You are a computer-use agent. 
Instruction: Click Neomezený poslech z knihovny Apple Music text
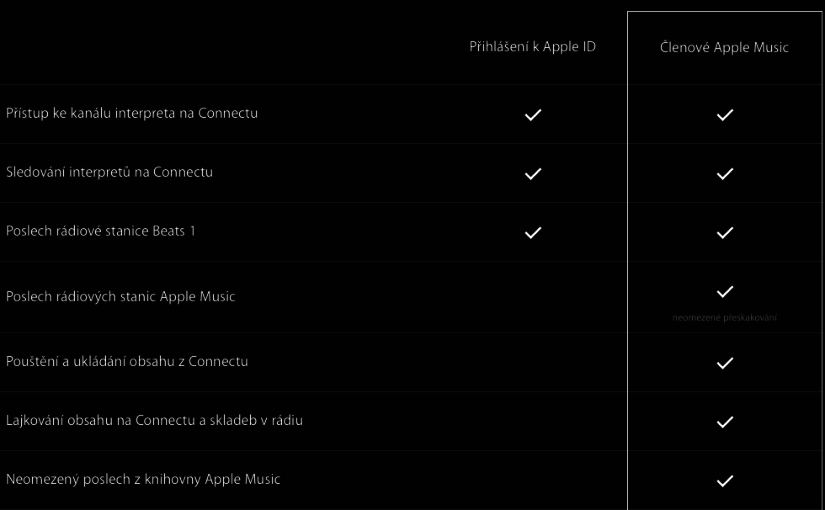pos(143,479)
